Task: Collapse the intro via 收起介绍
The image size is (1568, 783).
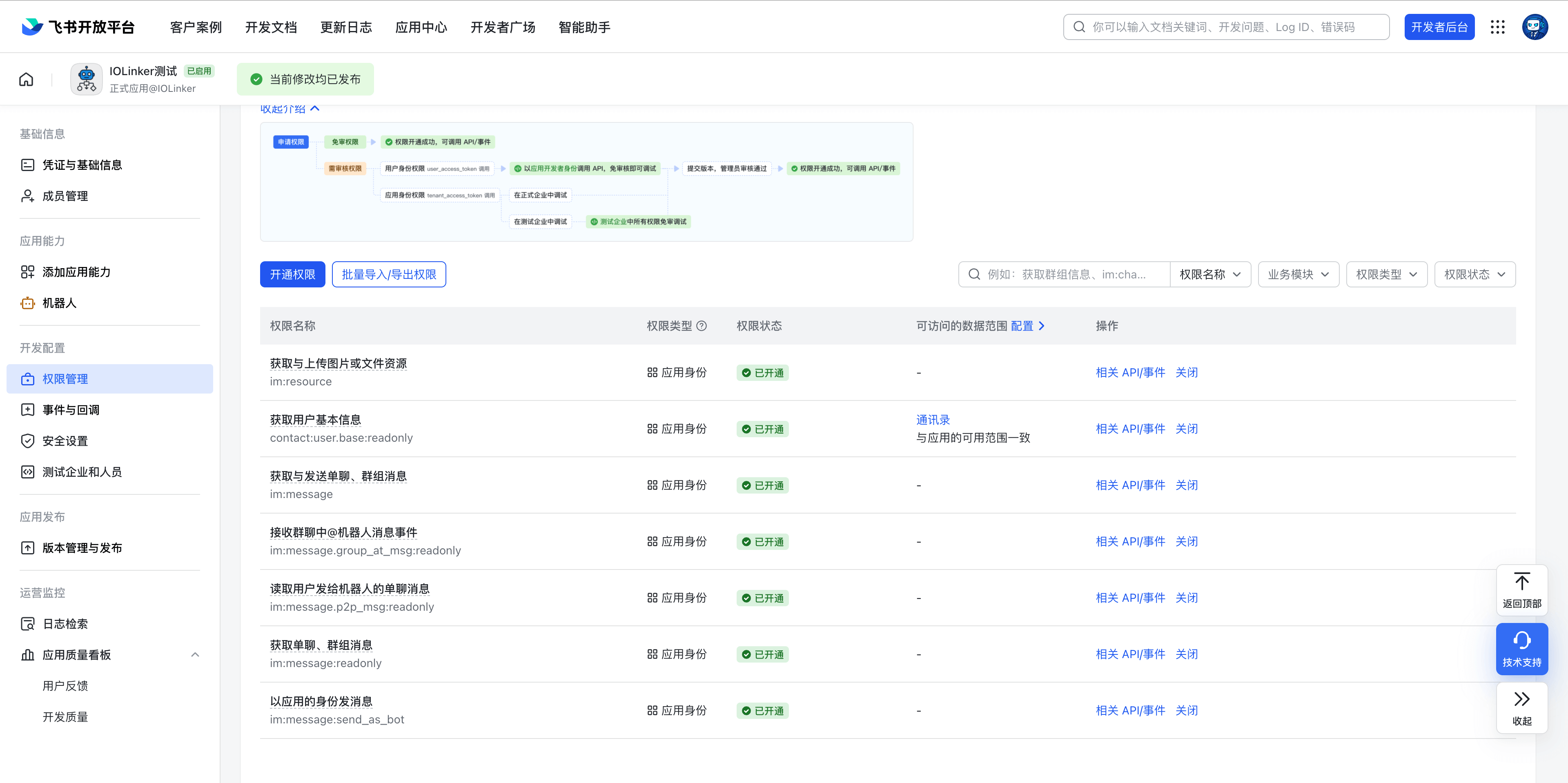Action: click(290, 109)
